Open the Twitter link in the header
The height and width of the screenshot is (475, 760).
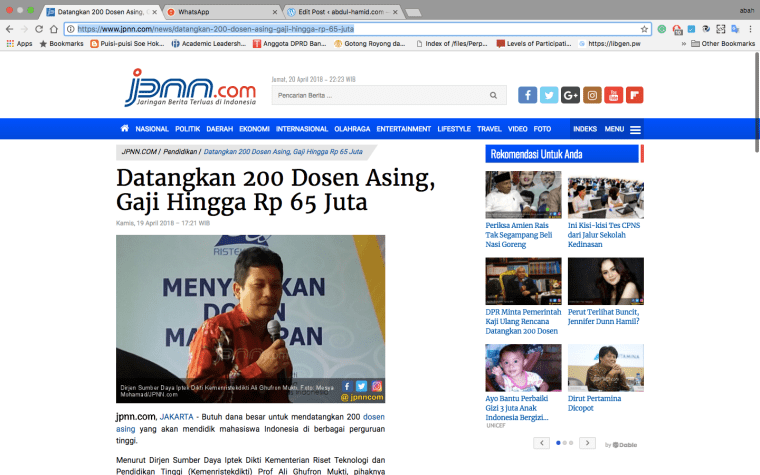coord(549,95)
